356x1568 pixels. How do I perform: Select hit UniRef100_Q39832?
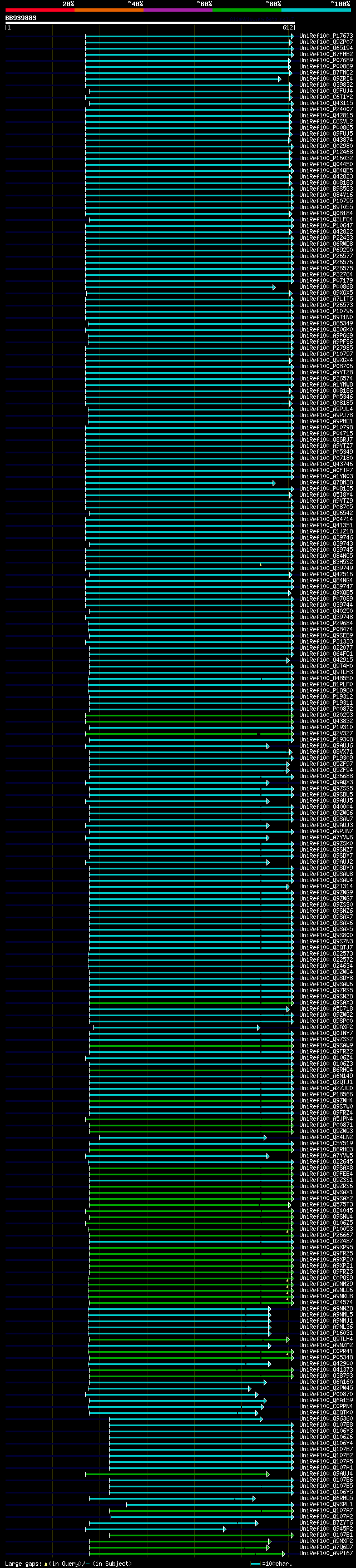pyautogui.click(x=325, y=85)
